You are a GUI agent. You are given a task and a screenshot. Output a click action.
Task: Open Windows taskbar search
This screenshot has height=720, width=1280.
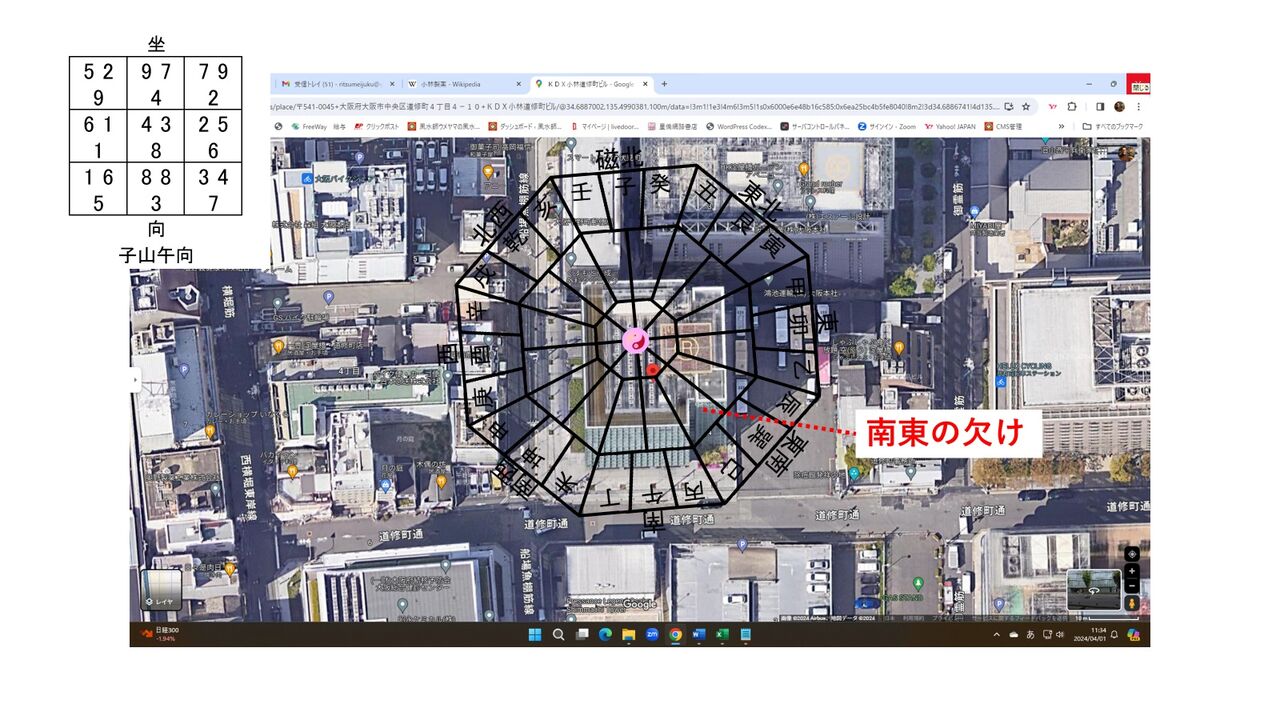[x=558, y=634]
